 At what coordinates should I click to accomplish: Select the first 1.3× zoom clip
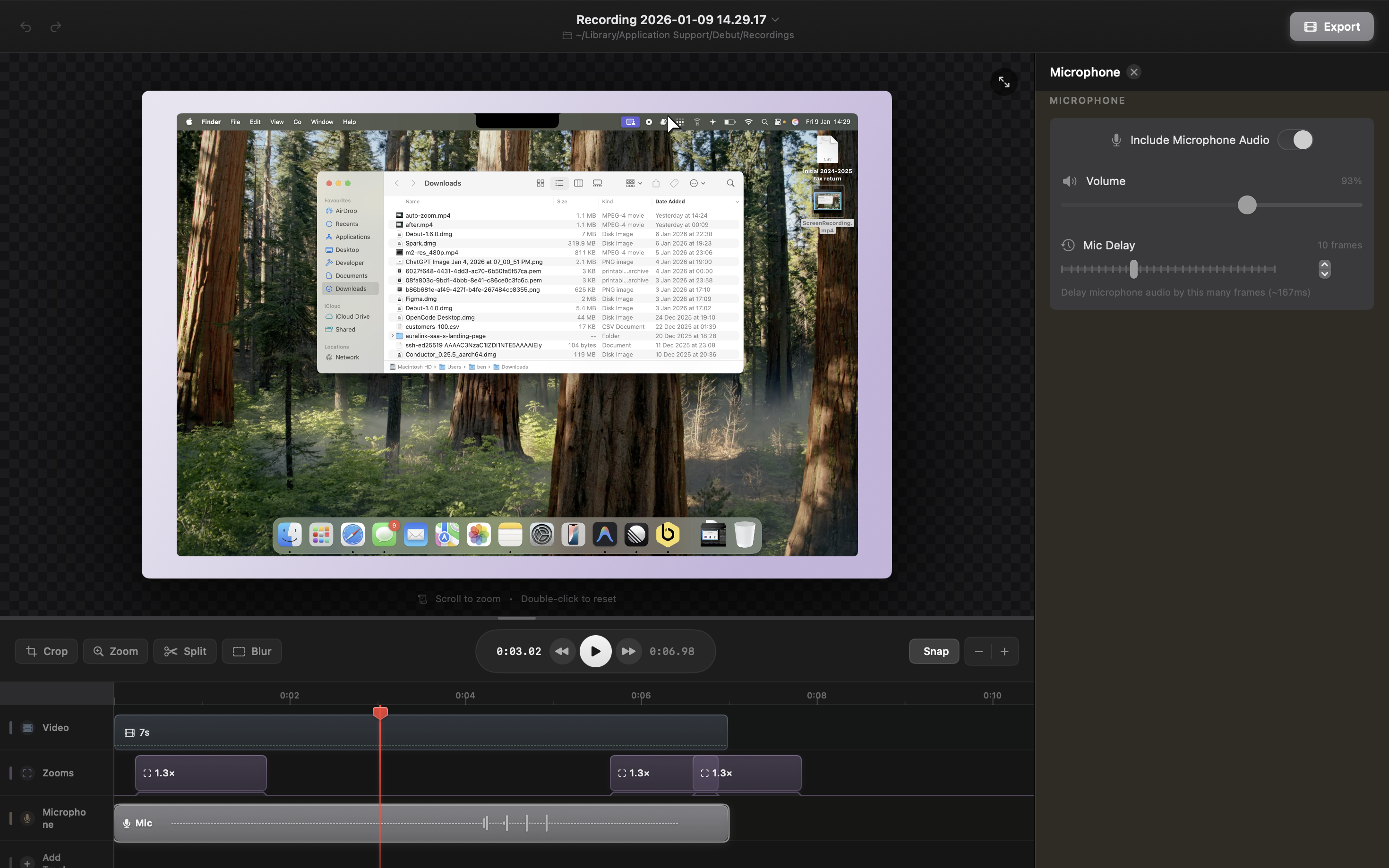pyautogui.click(x=200, y=773)
